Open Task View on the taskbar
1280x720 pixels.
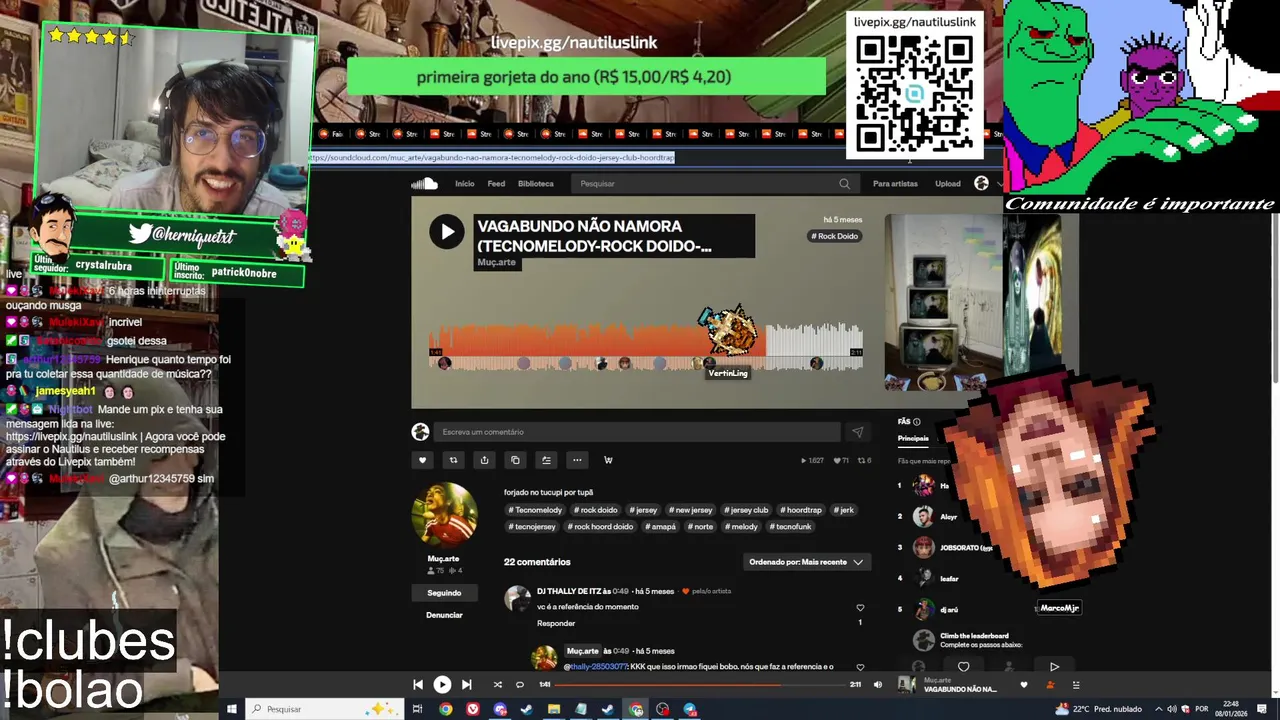tap(417, 709)
